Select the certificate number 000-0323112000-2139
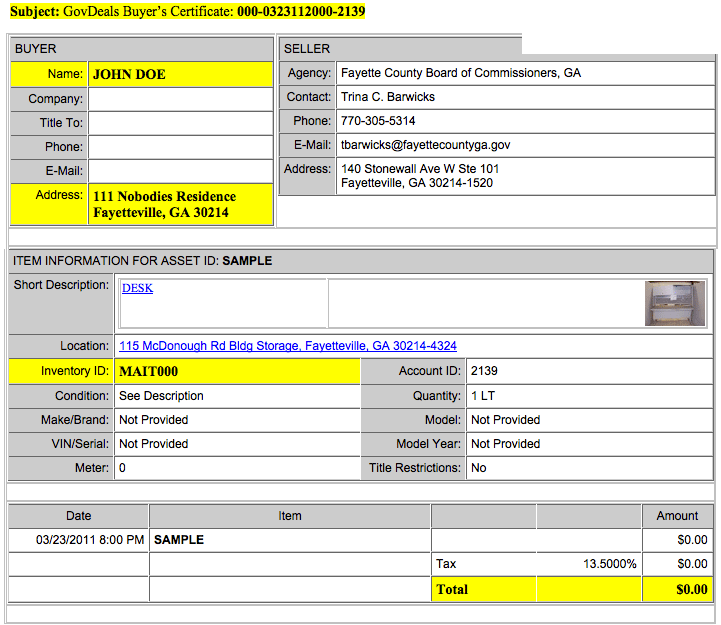721x625 pixels. coord(301,11)
